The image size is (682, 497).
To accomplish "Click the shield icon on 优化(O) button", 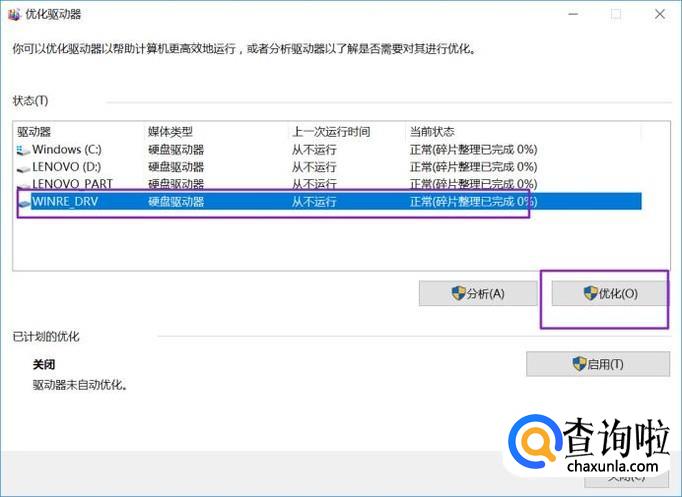I will point(591,294).
